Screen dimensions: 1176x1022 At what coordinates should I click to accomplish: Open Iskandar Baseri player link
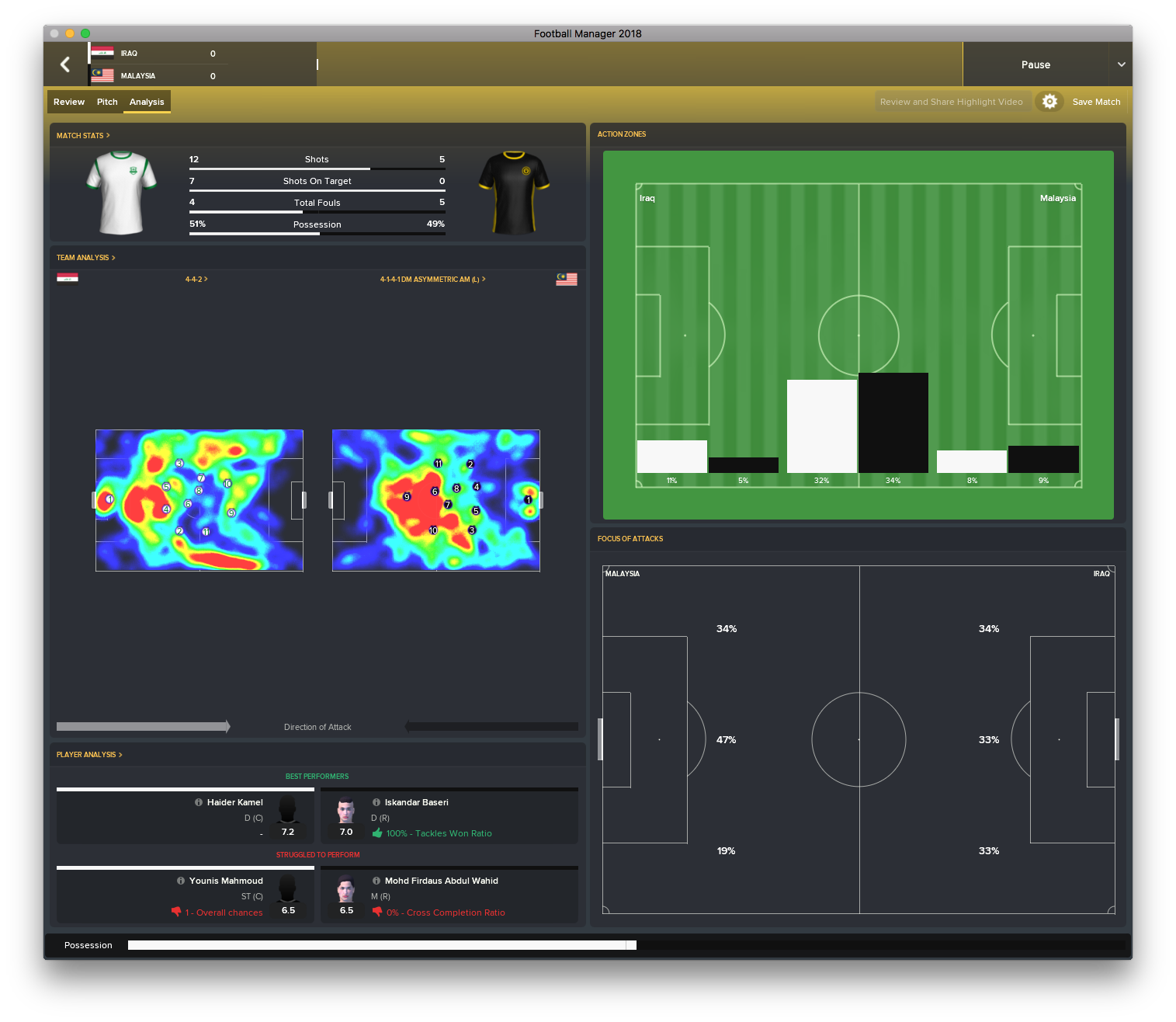click(x=417, y=802)
